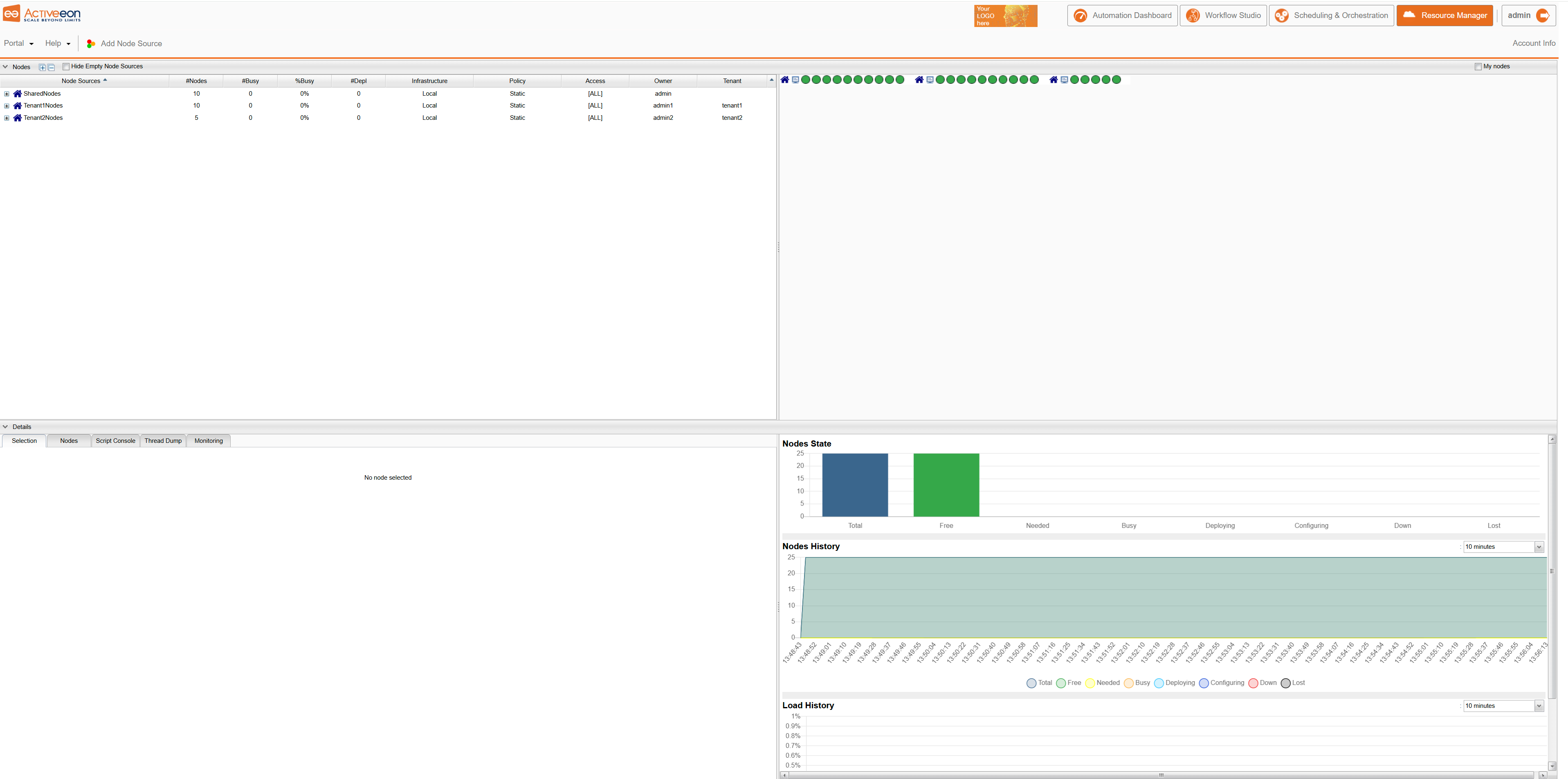This screenshot has width=1568, height=779.
Task: Select the first green node in compact view
Action: coord(806,80)
